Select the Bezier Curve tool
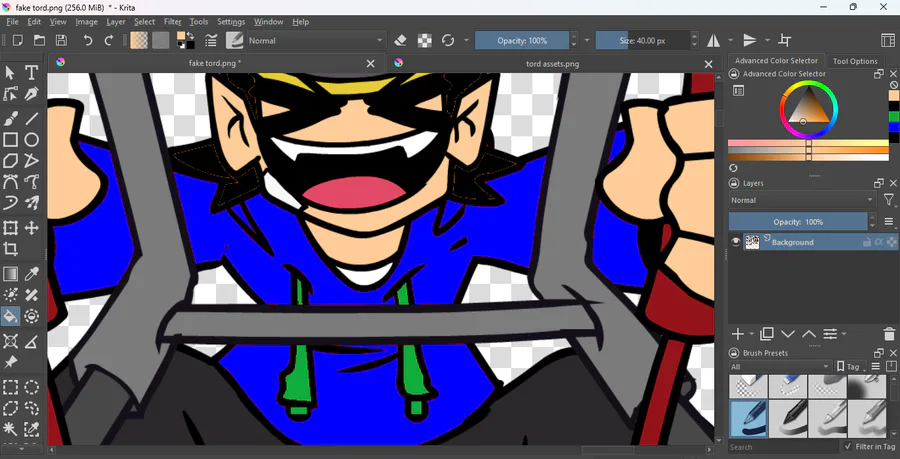The width and height of the screenshot is (900, 459). pos(10,182)
